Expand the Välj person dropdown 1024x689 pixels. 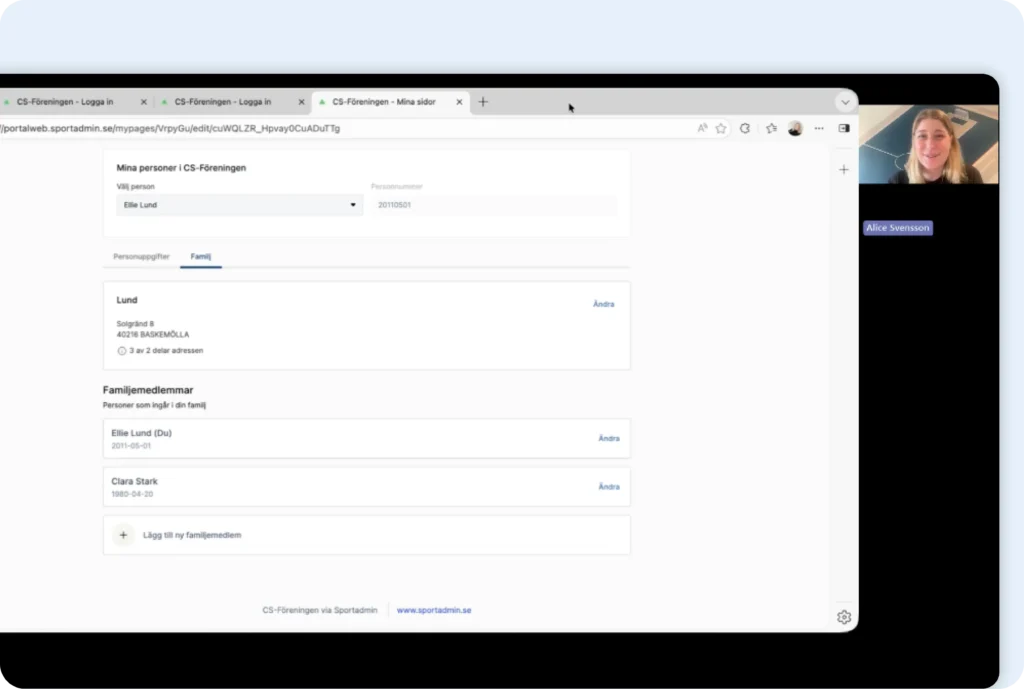click(x=239, y=205)
